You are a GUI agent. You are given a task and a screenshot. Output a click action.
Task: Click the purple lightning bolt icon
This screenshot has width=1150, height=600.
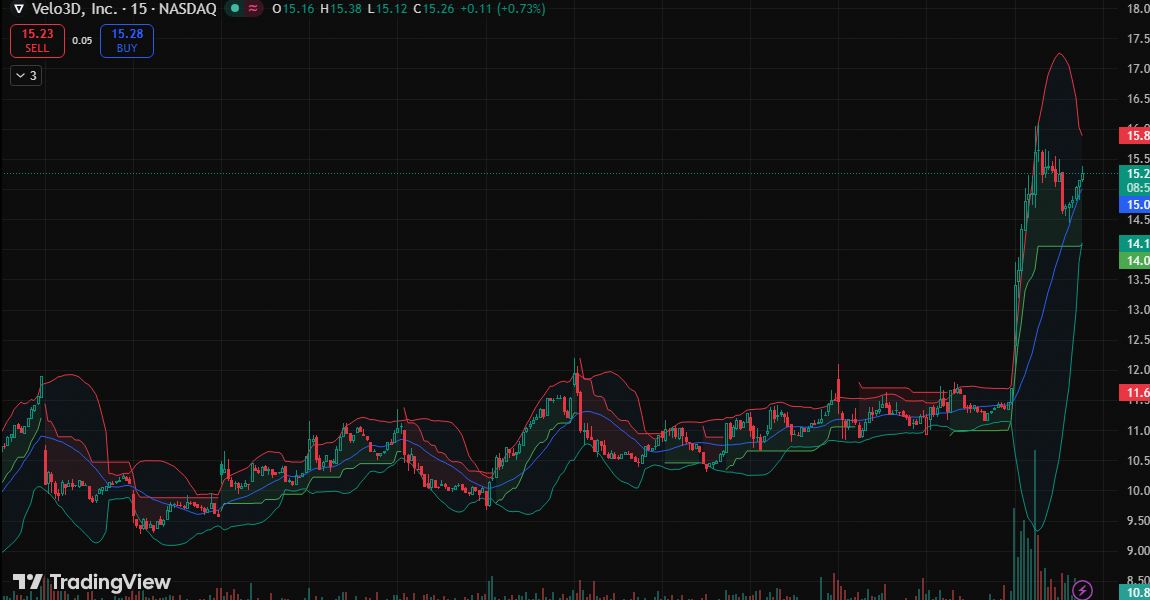click(1083, 589)
